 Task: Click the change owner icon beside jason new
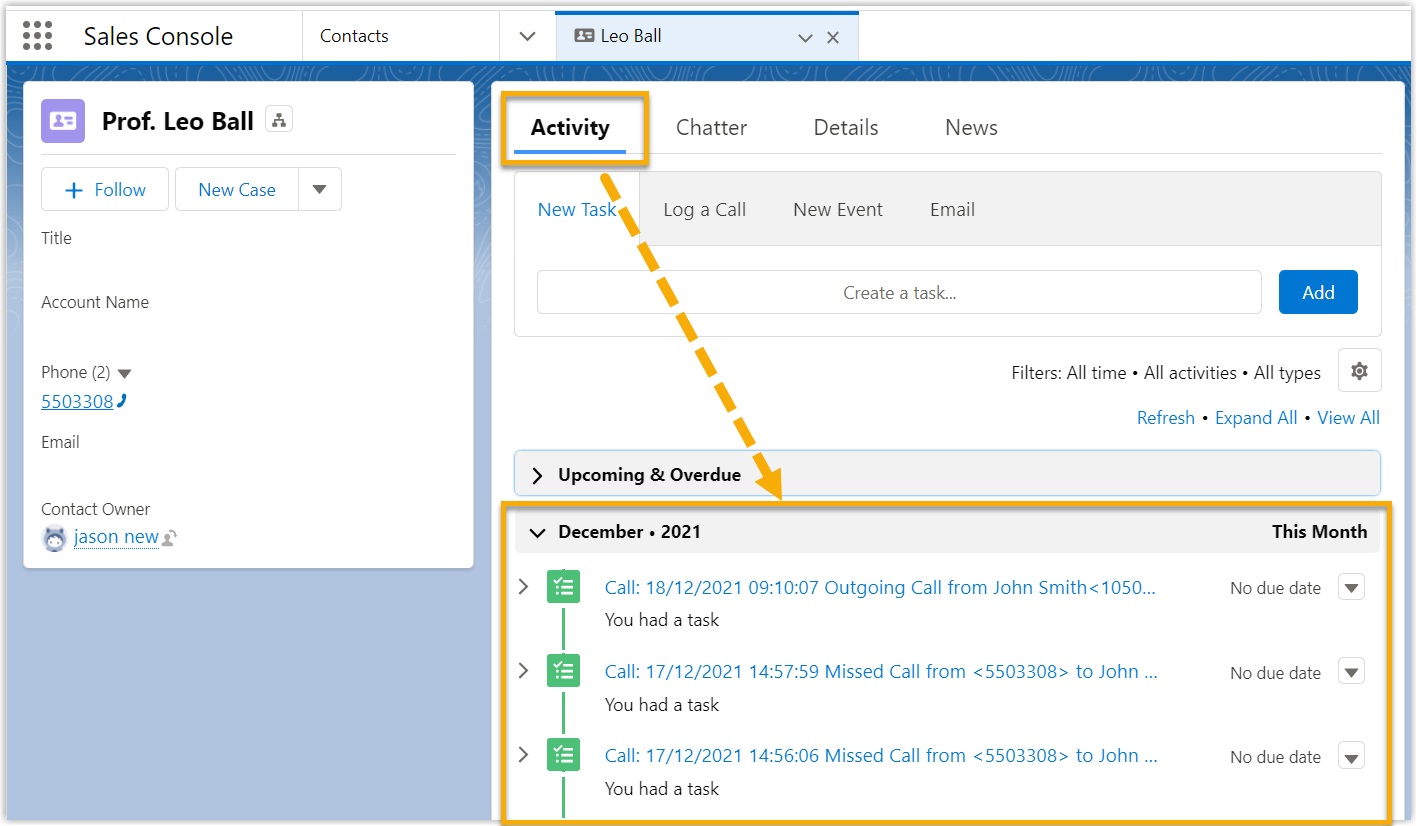(170, 538)
